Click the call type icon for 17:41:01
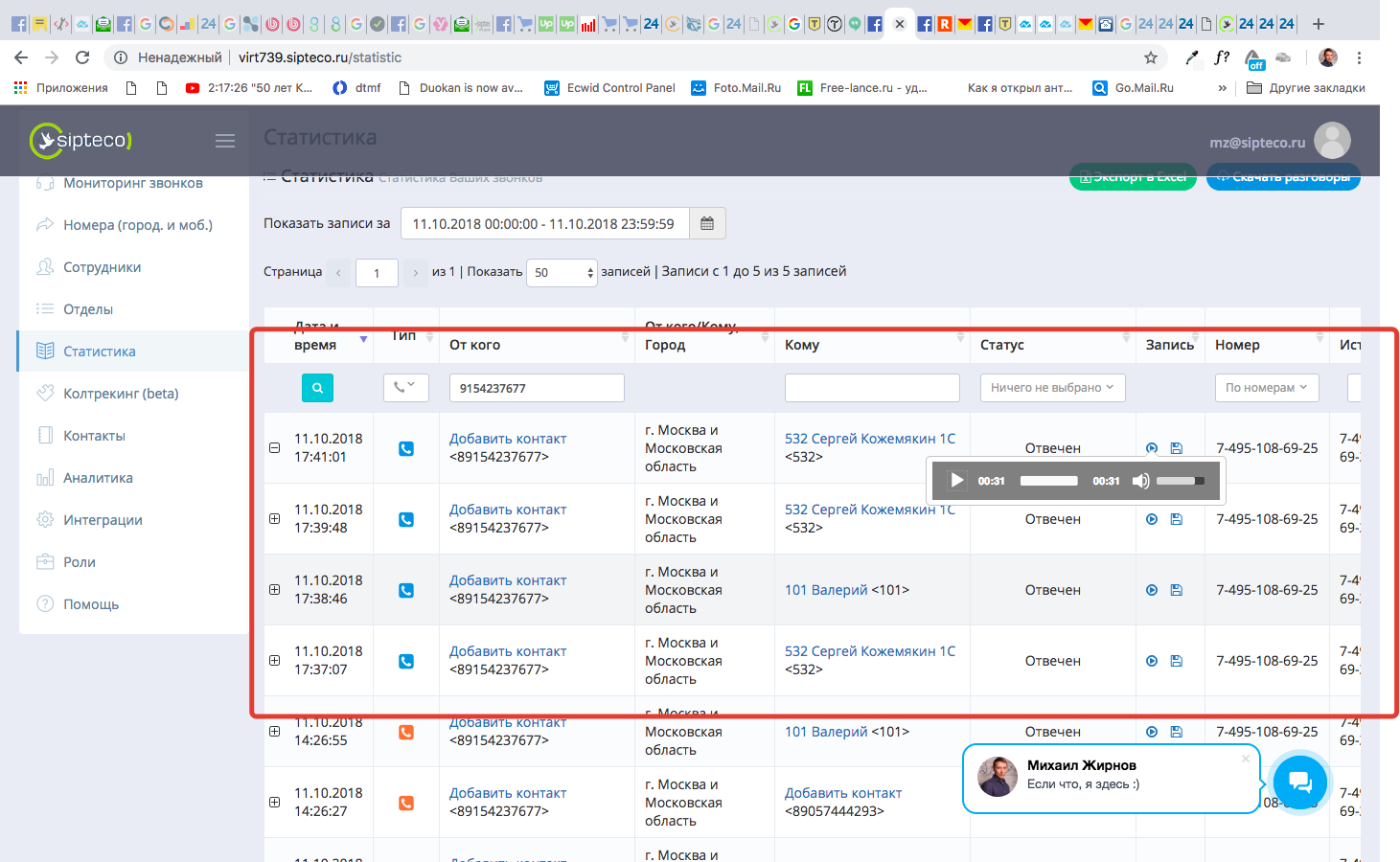Image resolution: width=1400 pixels, height=862 pixels. coord(406,448)
